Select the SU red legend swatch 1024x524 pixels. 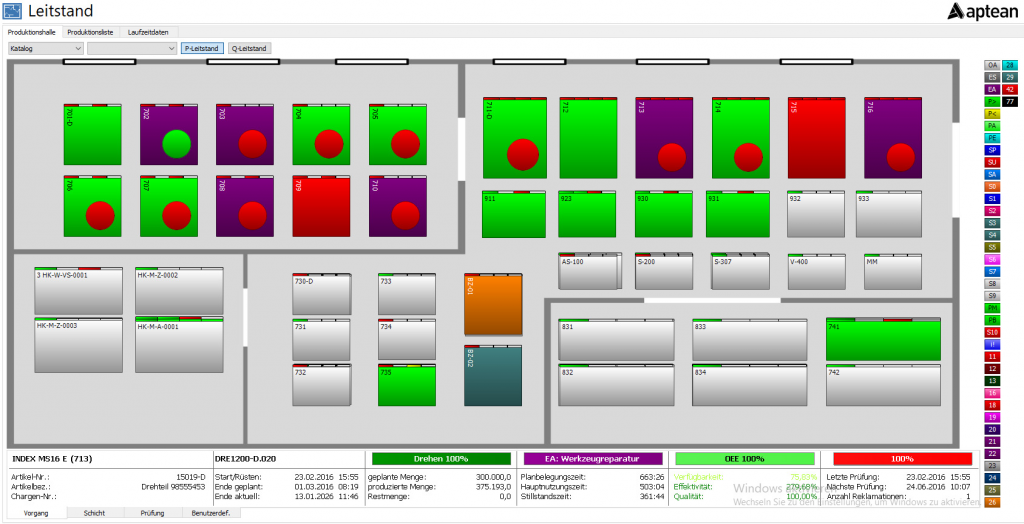[x=992, y=161]
